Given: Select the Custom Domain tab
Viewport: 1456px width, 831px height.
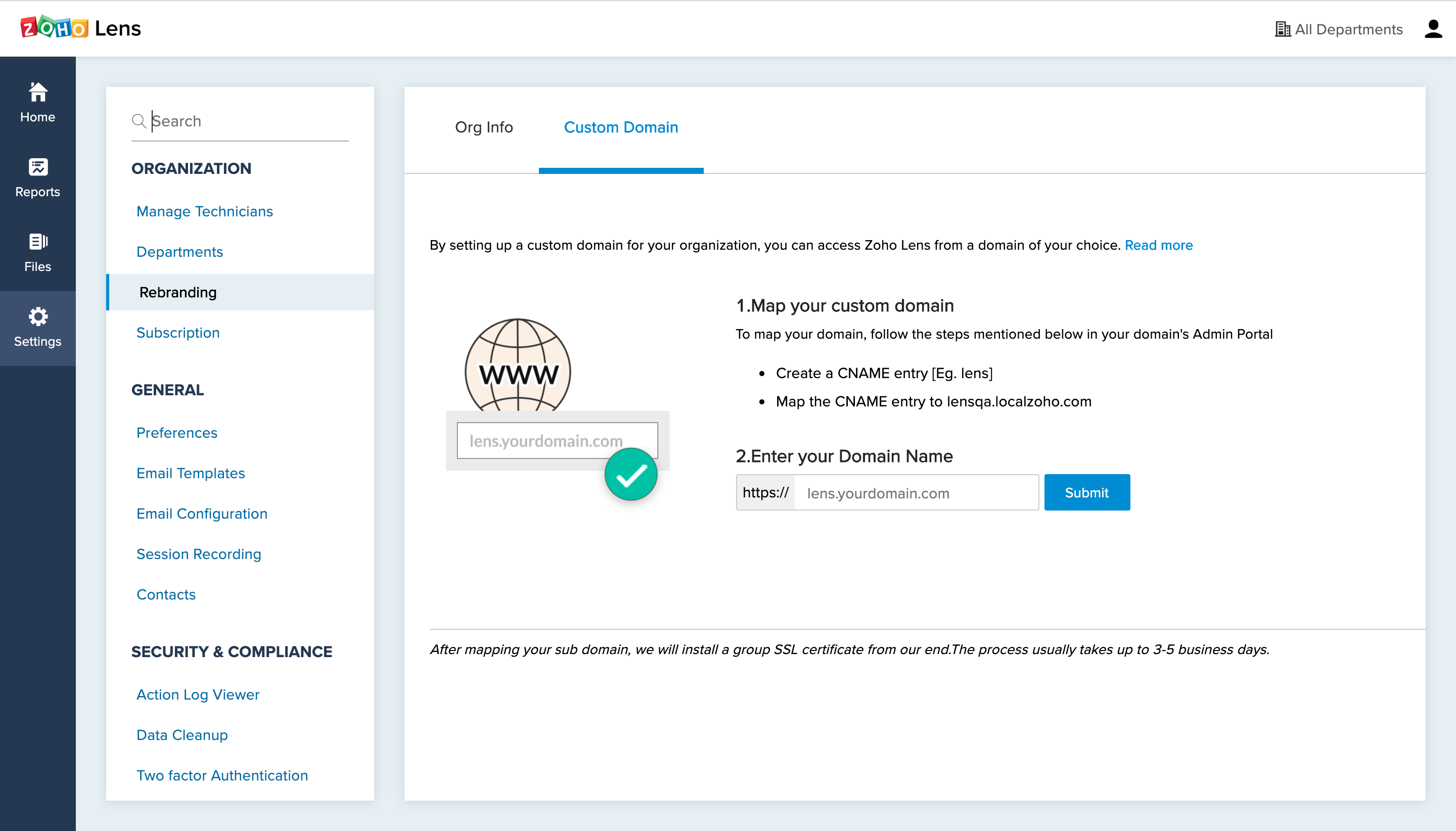Looking at the screenshot, I should click(620, 127).
